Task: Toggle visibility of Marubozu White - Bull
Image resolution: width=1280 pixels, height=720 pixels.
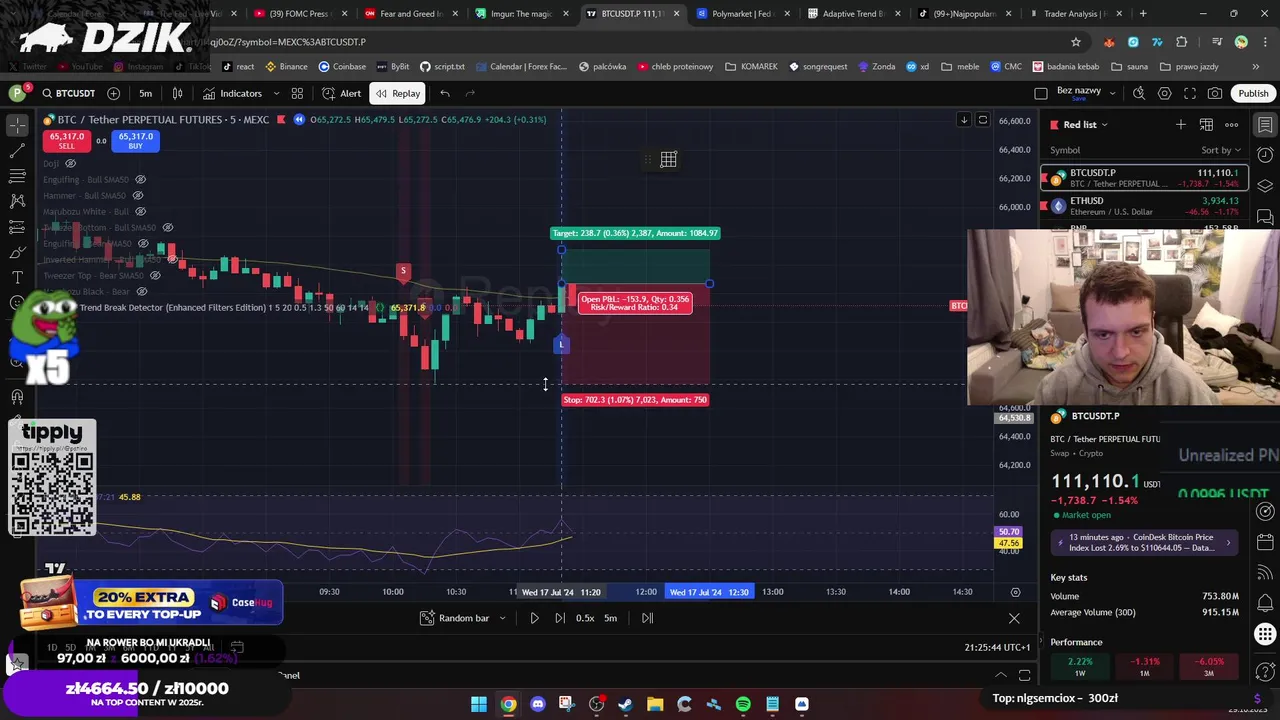Action: (141, 211)
